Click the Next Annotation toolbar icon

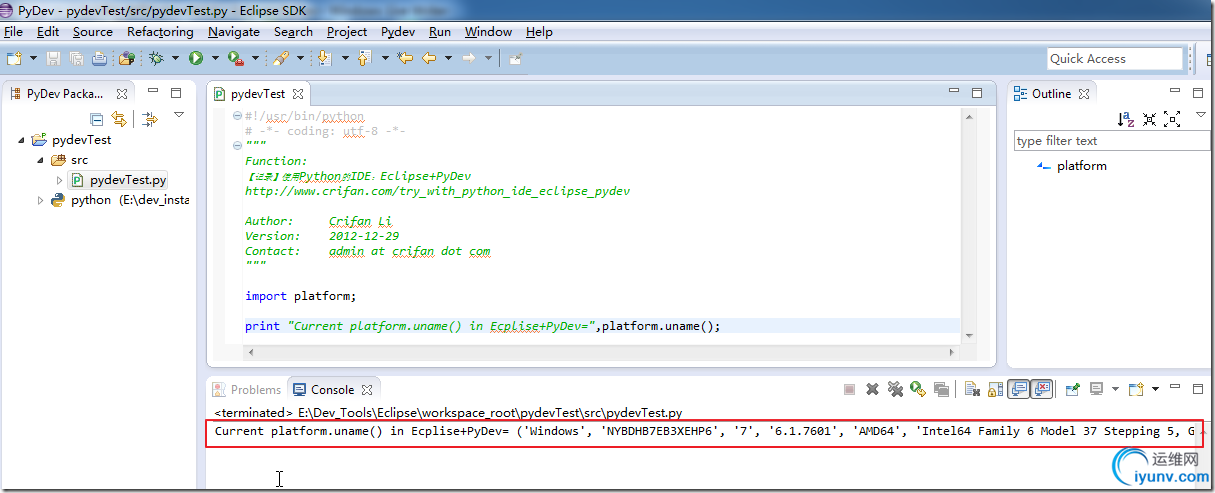pos(324,58)
